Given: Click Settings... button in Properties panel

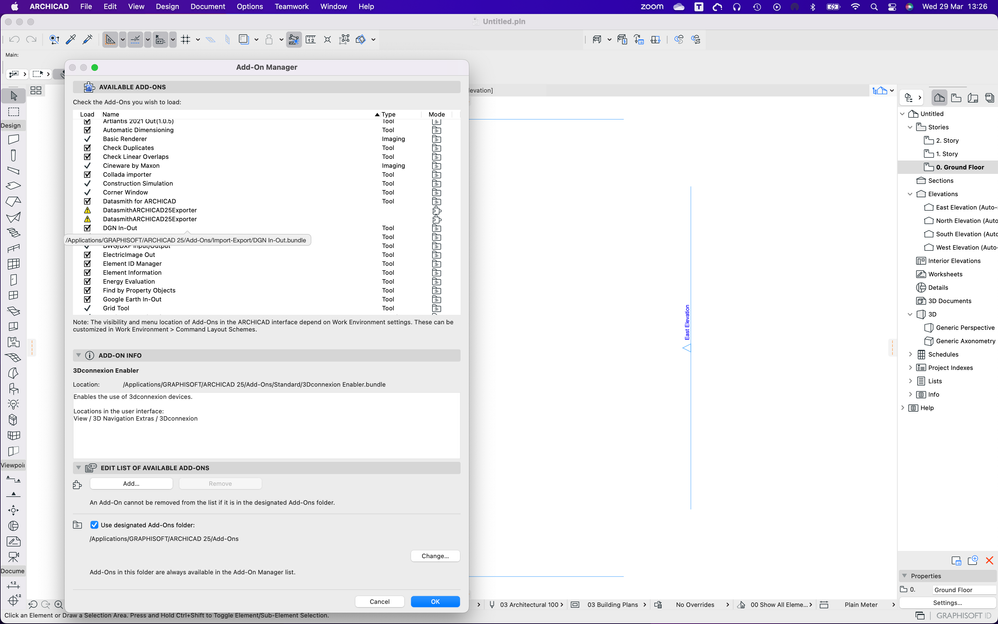Looking at the screenshot, I should point(947,603).
